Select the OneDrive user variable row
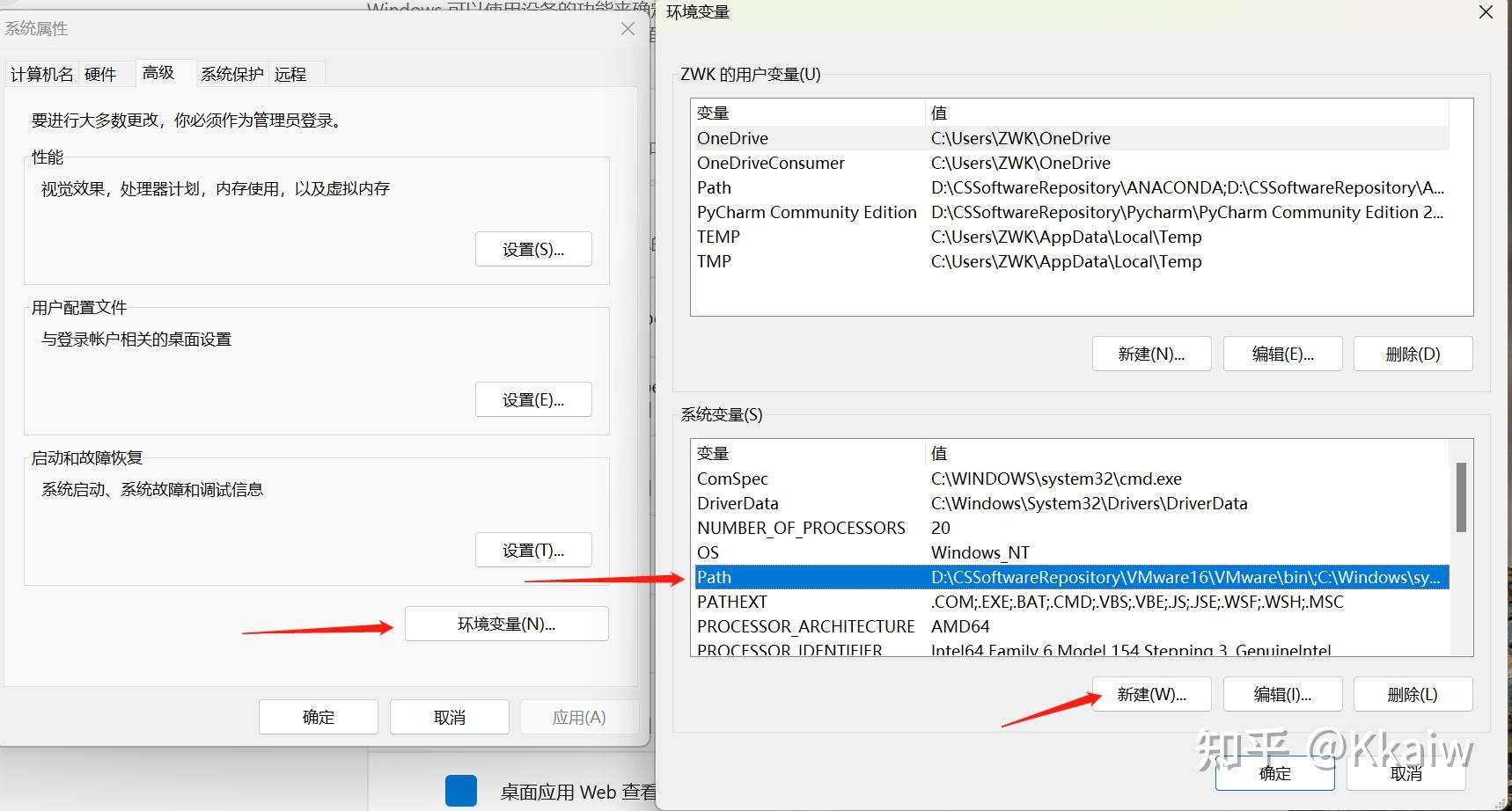This screenshot has width=1512, height=811. point(1071,138)
